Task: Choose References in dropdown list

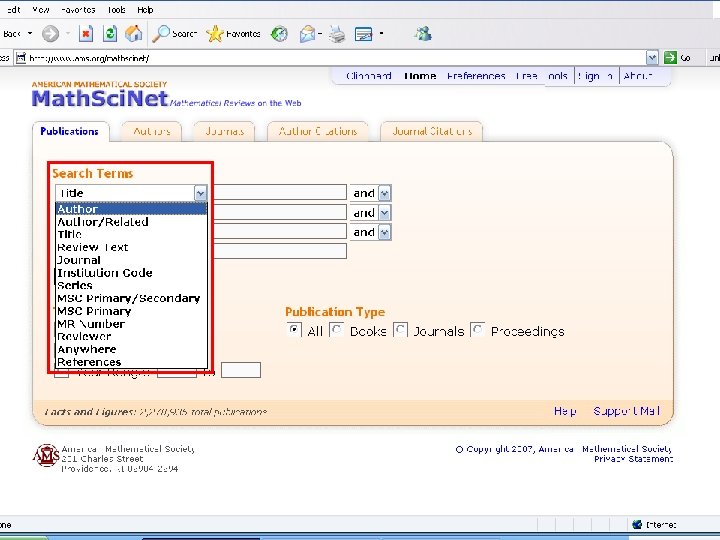Action: (131, 362)
